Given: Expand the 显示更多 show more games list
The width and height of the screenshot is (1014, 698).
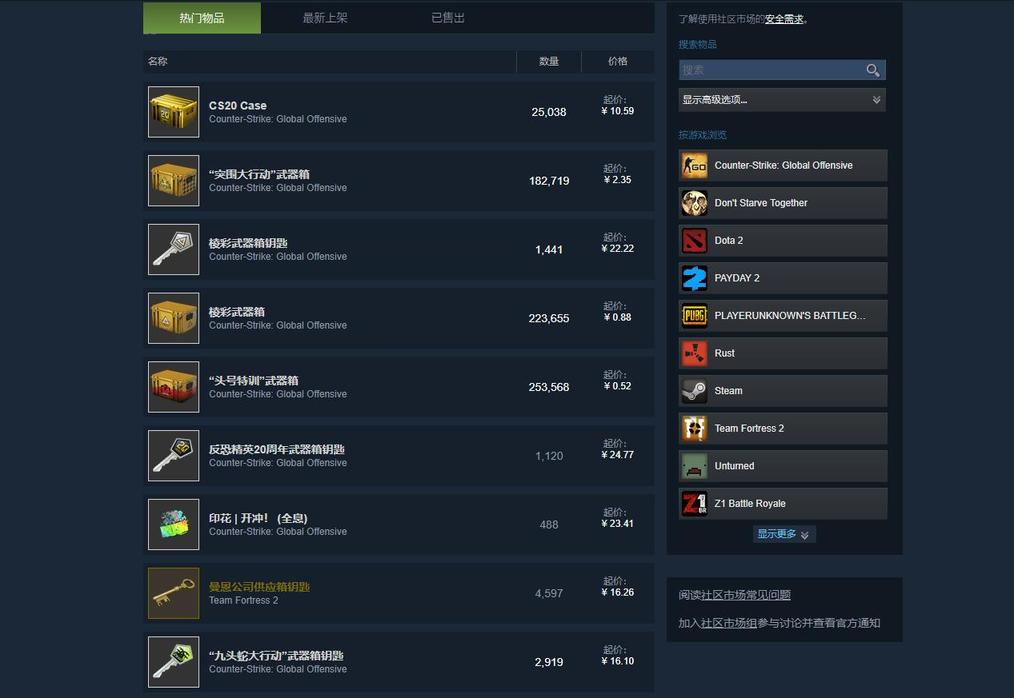Looking at the screenshot, I should [784, 534].
